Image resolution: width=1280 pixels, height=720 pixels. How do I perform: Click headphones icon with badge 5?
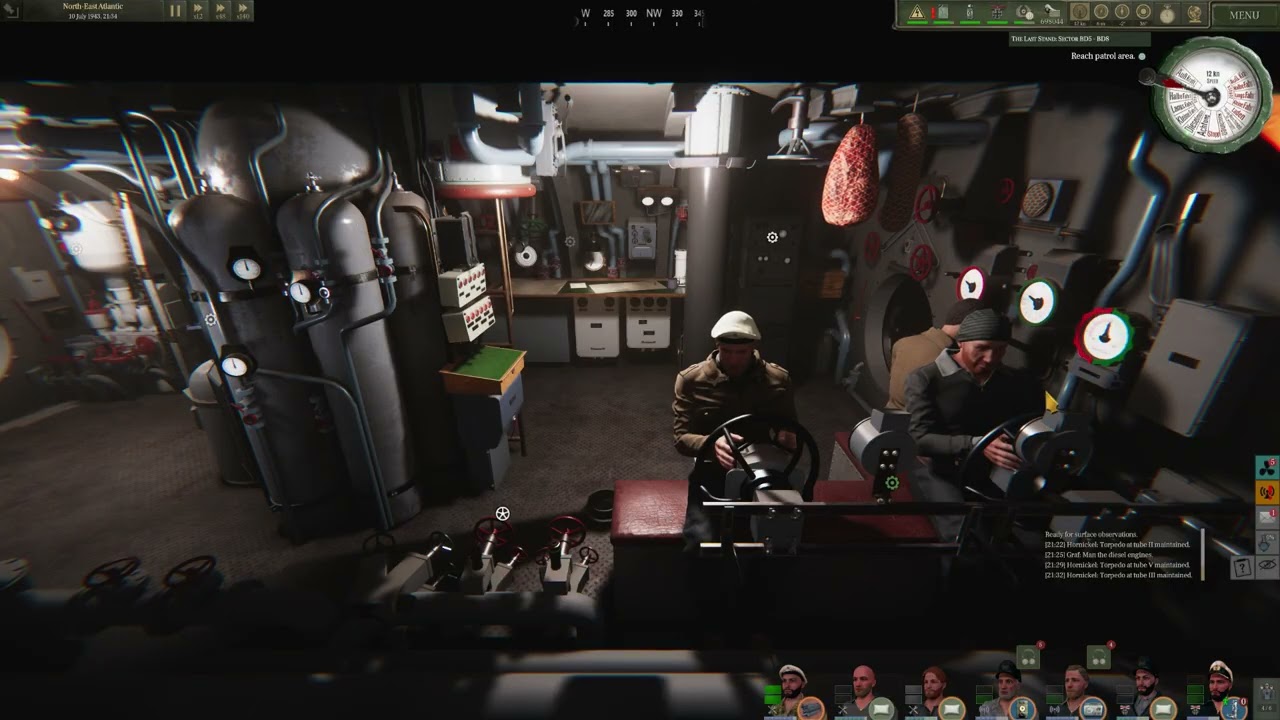1028,657
